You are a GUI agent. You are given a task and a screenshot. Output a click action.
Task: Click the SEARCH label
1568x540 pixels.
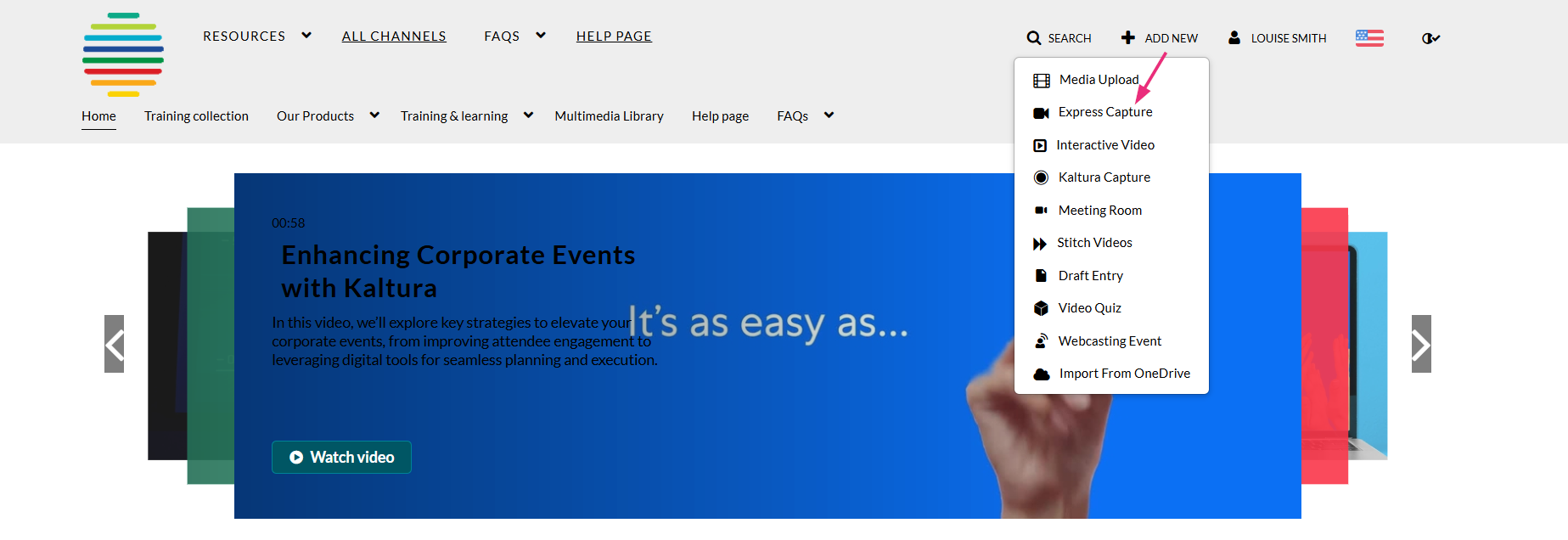tap(1070, 38)
